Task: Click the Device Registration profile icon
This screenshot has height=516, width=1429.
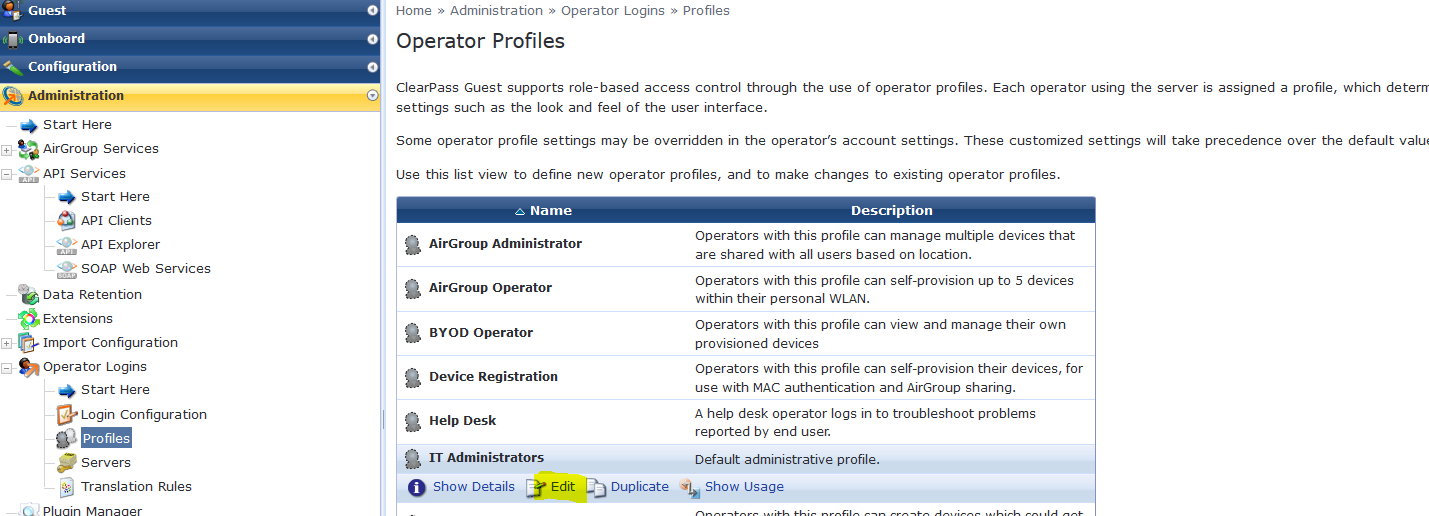Action: 413,377
